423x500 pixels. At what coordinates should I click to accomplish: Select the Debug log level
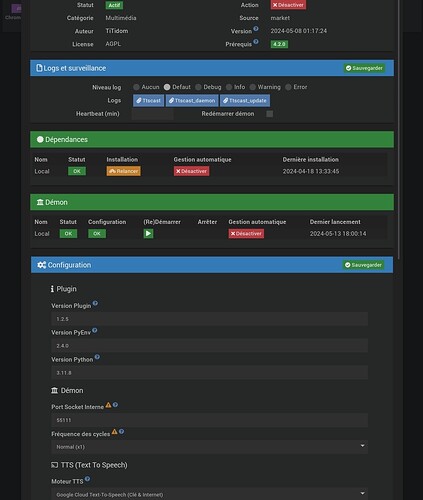tap(198, 87)
